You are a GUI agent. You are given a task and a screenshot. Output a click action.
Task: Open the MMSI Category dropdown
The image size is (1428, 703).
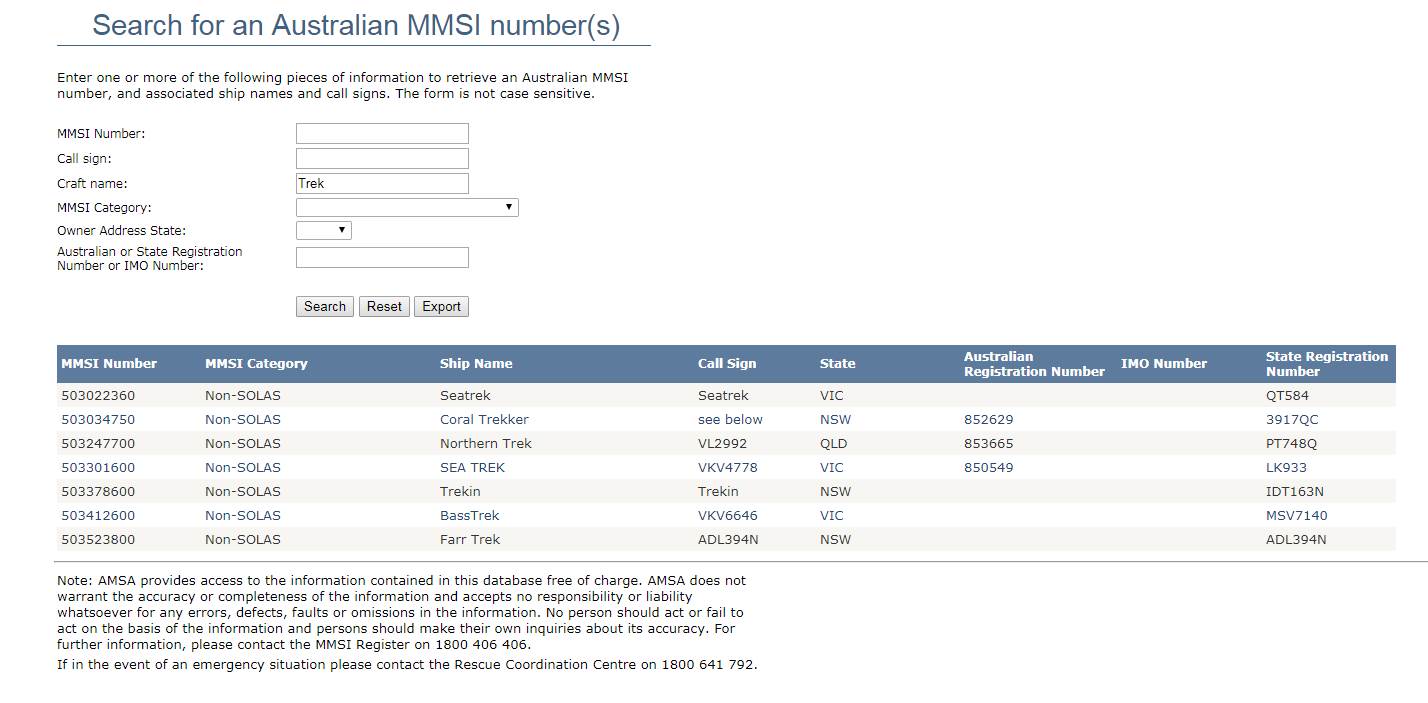point(407,208)
